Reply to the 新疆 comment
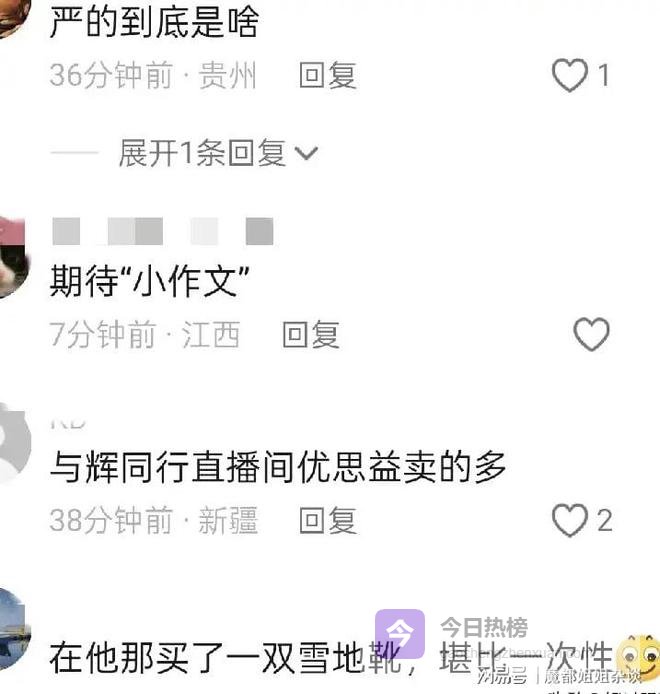Viewport: 660px width, 694px height. 328,520
